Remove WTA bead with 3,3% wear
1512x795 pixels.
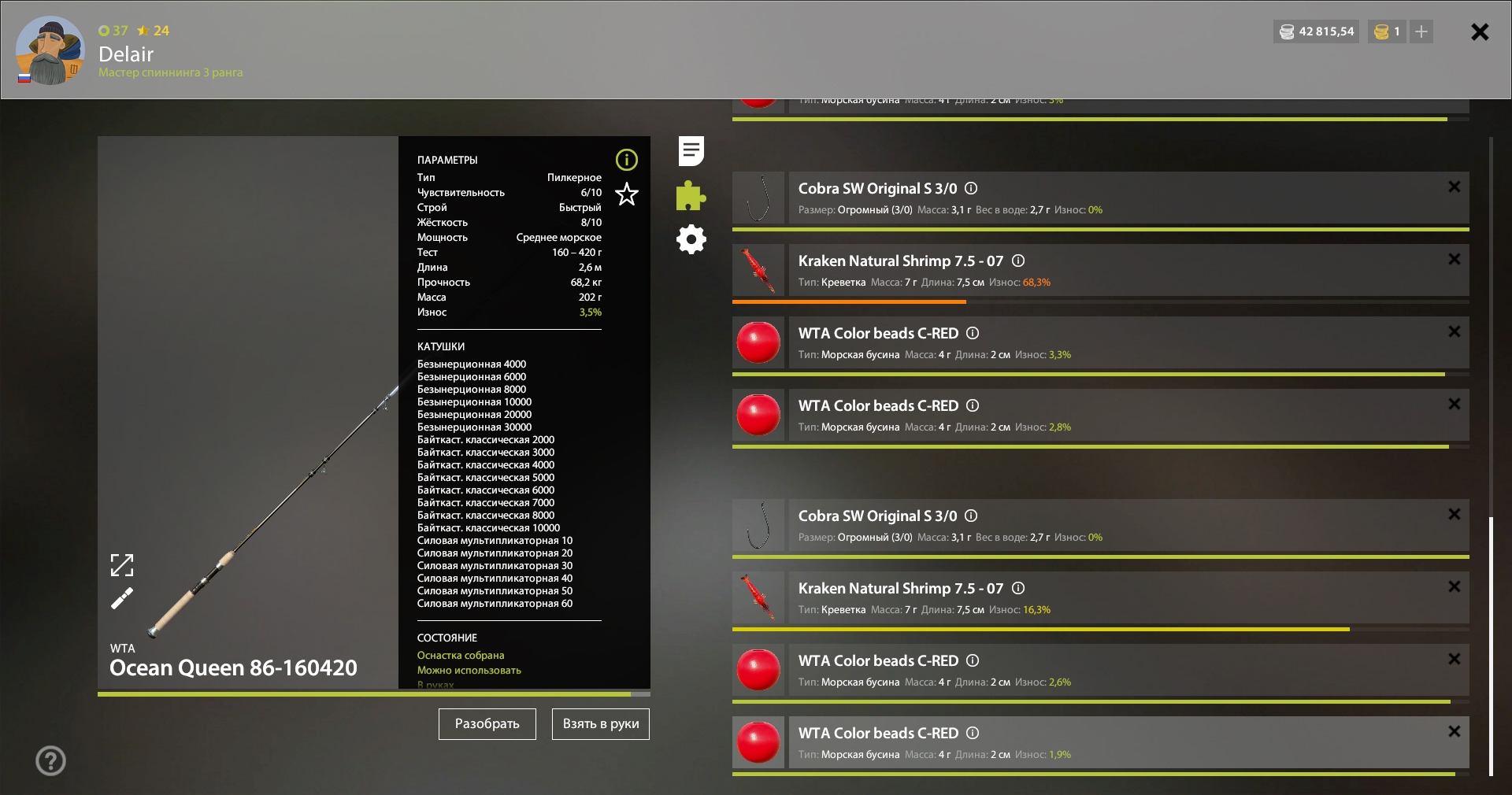(1455, 331)
